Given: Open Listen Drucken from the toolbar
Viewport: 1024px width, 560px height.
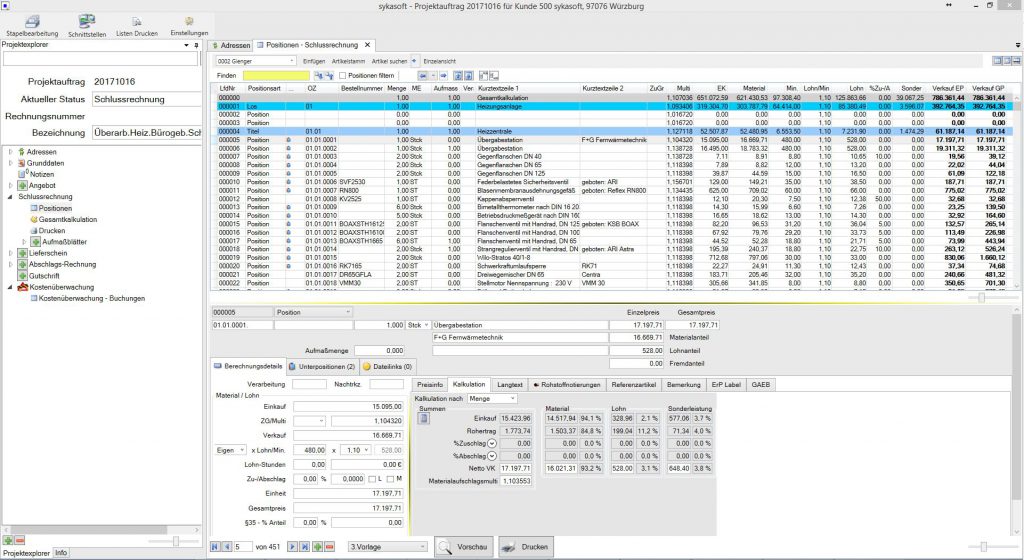Looking at the screenshot, I should pyautogui.click(x=136, y=23).
